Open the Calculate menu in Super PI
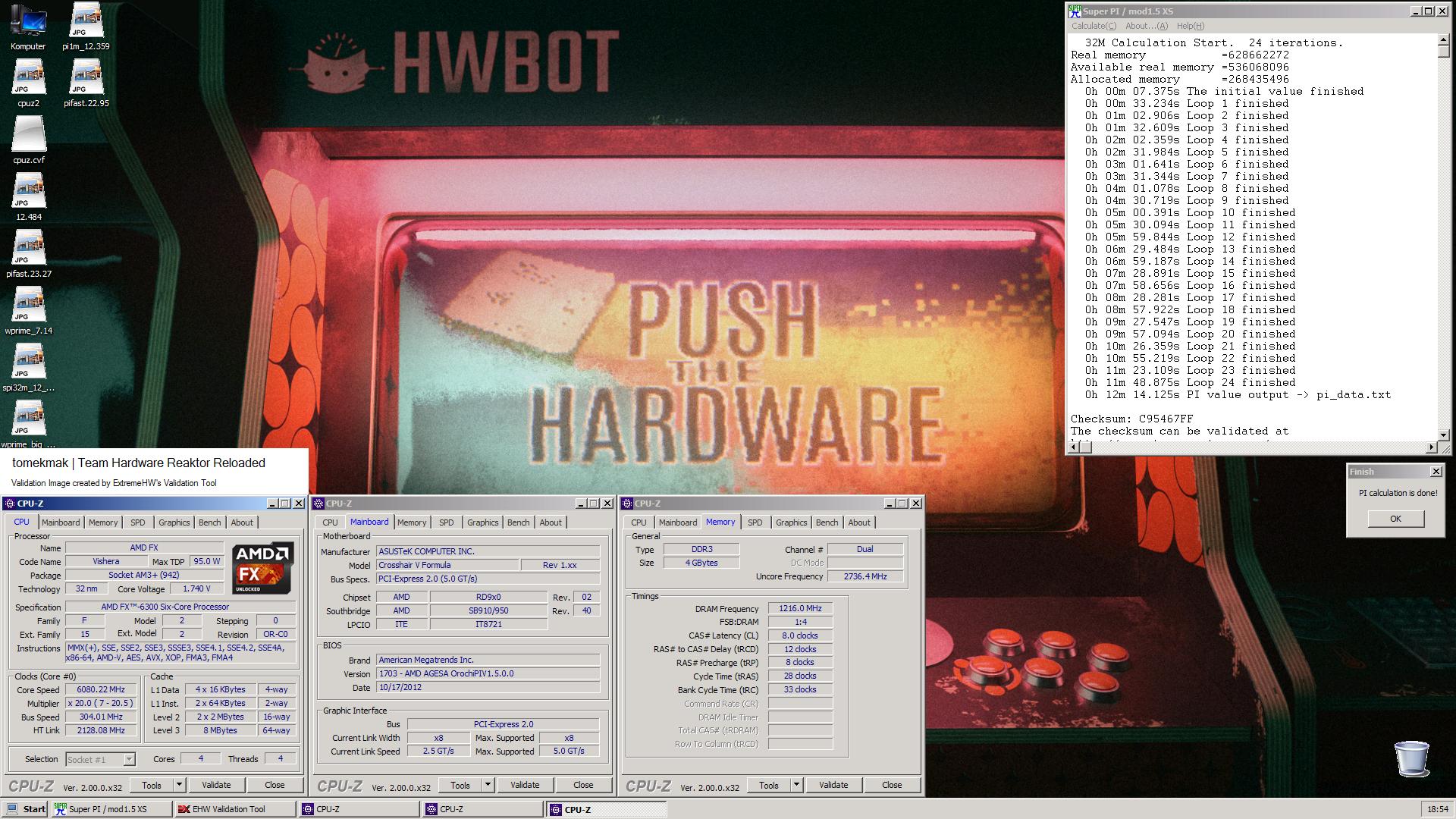The width and height of the screenshot is (1456, 819). tap(1094, 26)
